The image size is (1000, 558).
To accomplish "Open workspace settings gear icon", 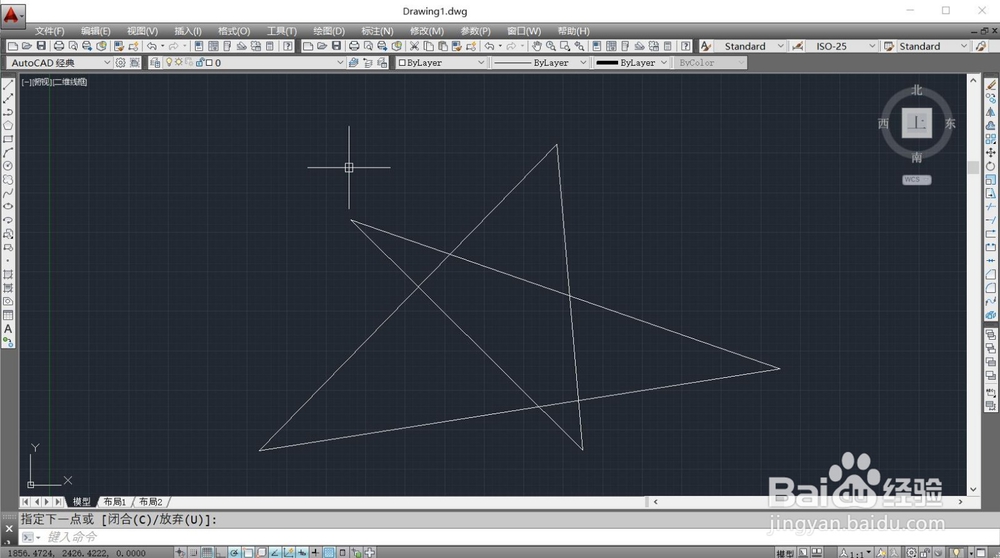I will pyautogui.click(x=121, y=62).
